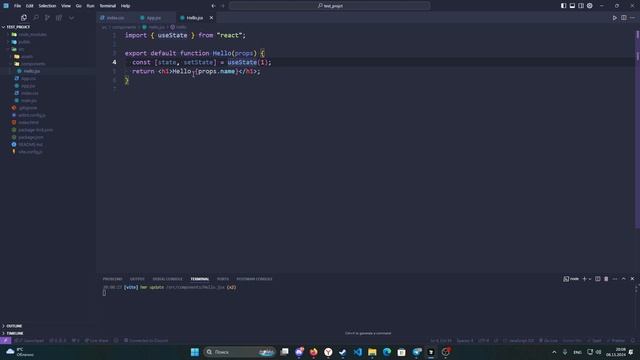
Task: Open the Terminal menu
Action: [108, 6]
